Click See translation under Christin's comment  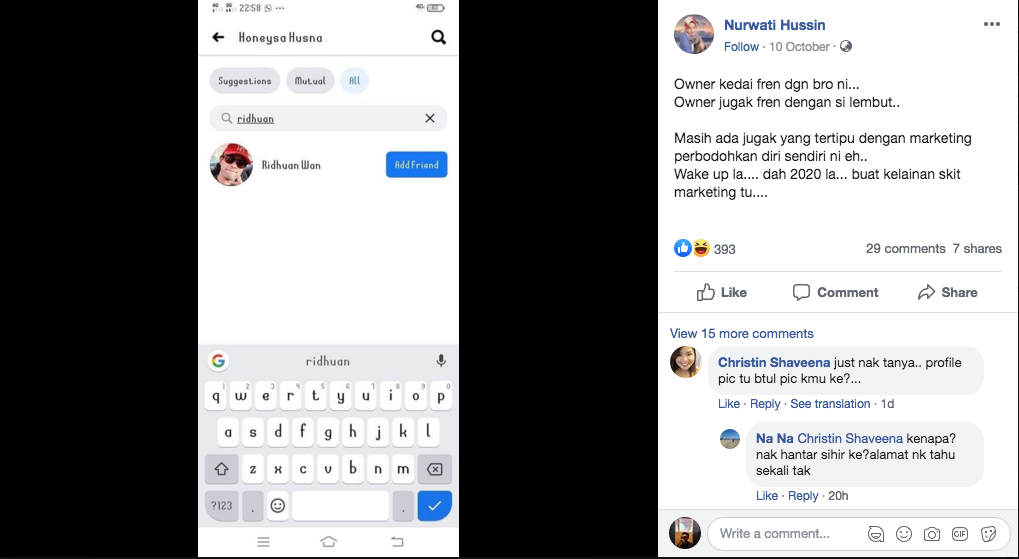click(x=830, y=404)
